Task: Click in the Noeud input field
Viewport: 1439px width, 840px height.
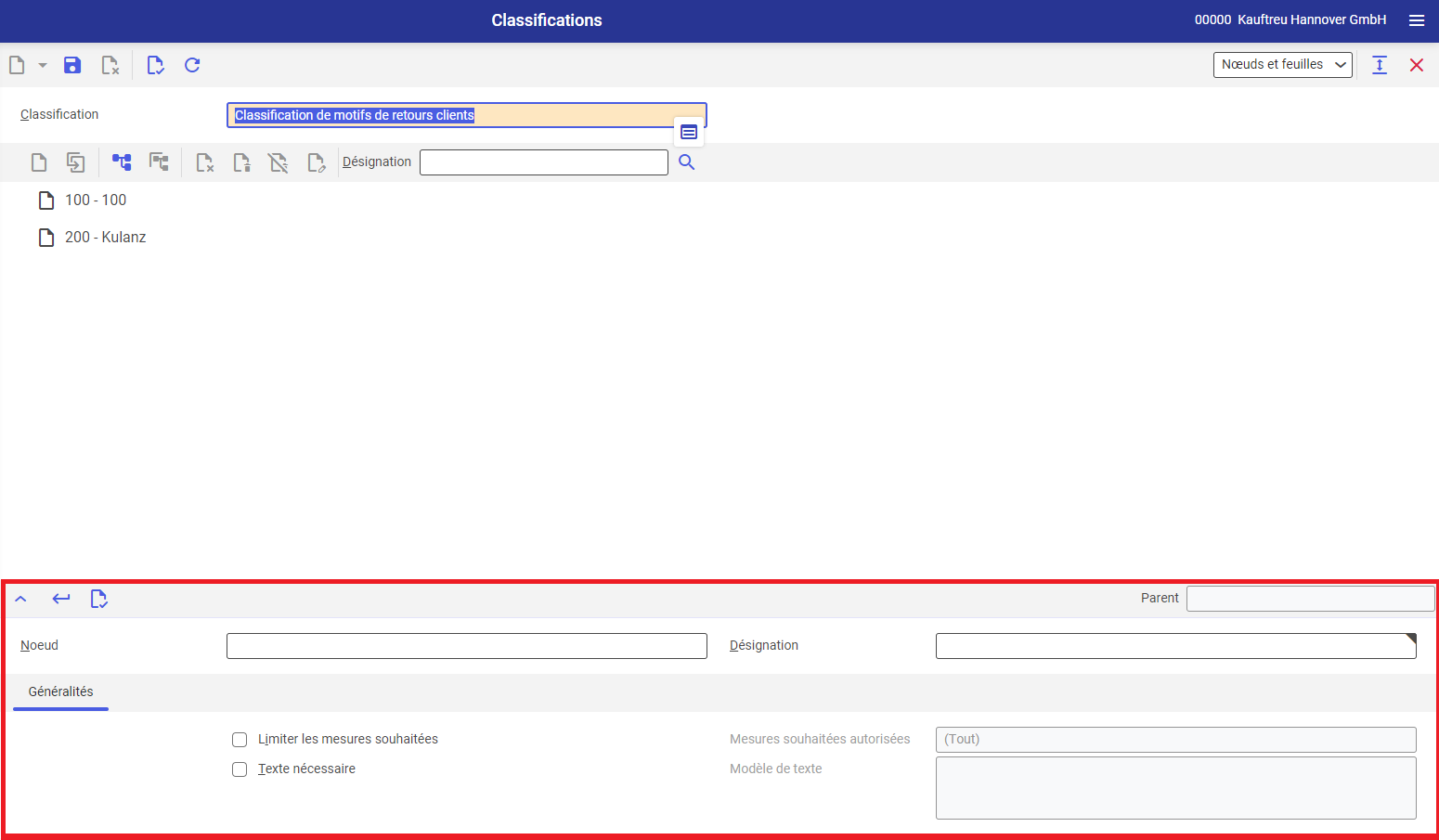Action: click(467, 646)
